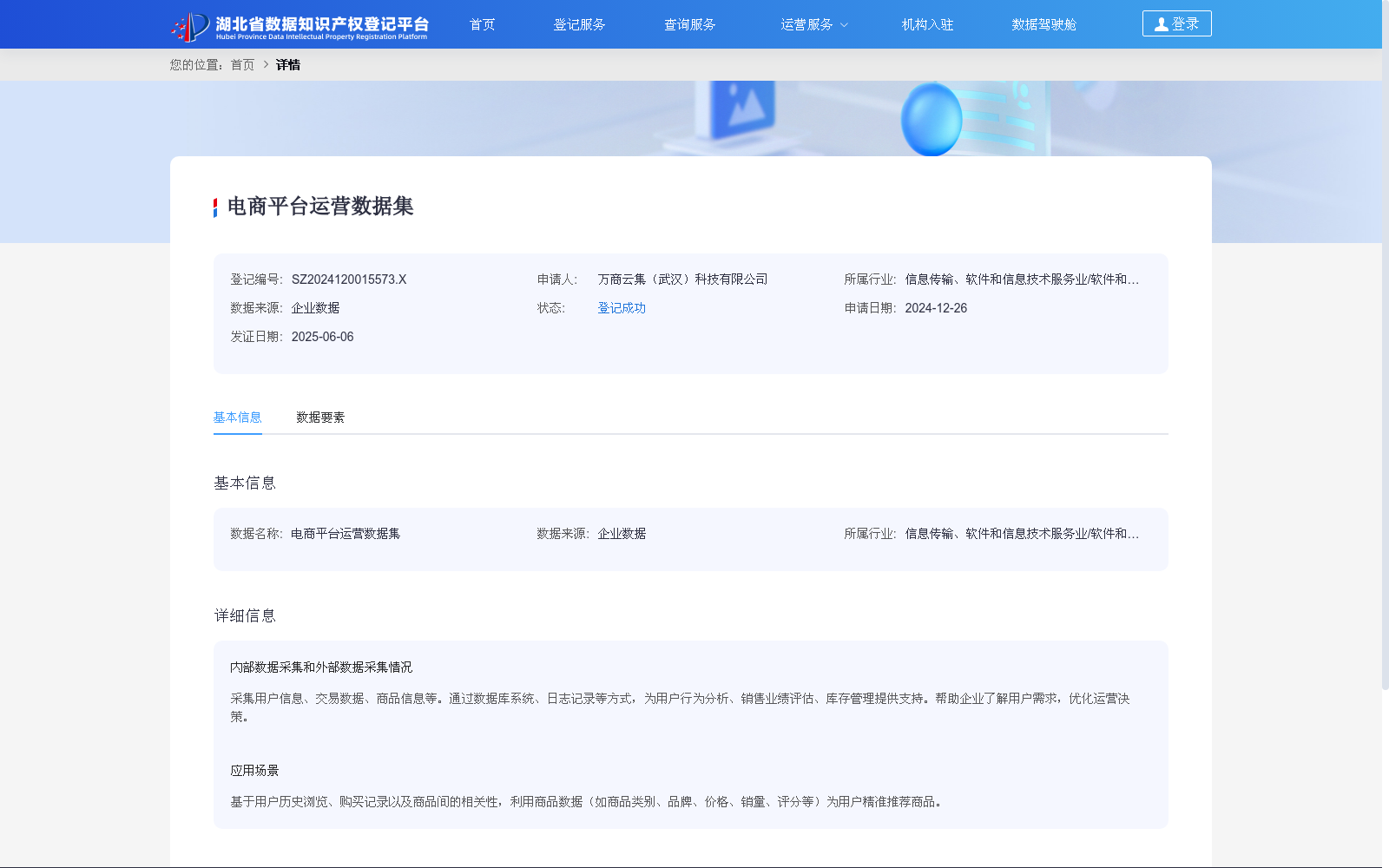This screenshot has width=1389, height=868.
Task: Open the 首页 navigation menu
Action: [482, 24]
